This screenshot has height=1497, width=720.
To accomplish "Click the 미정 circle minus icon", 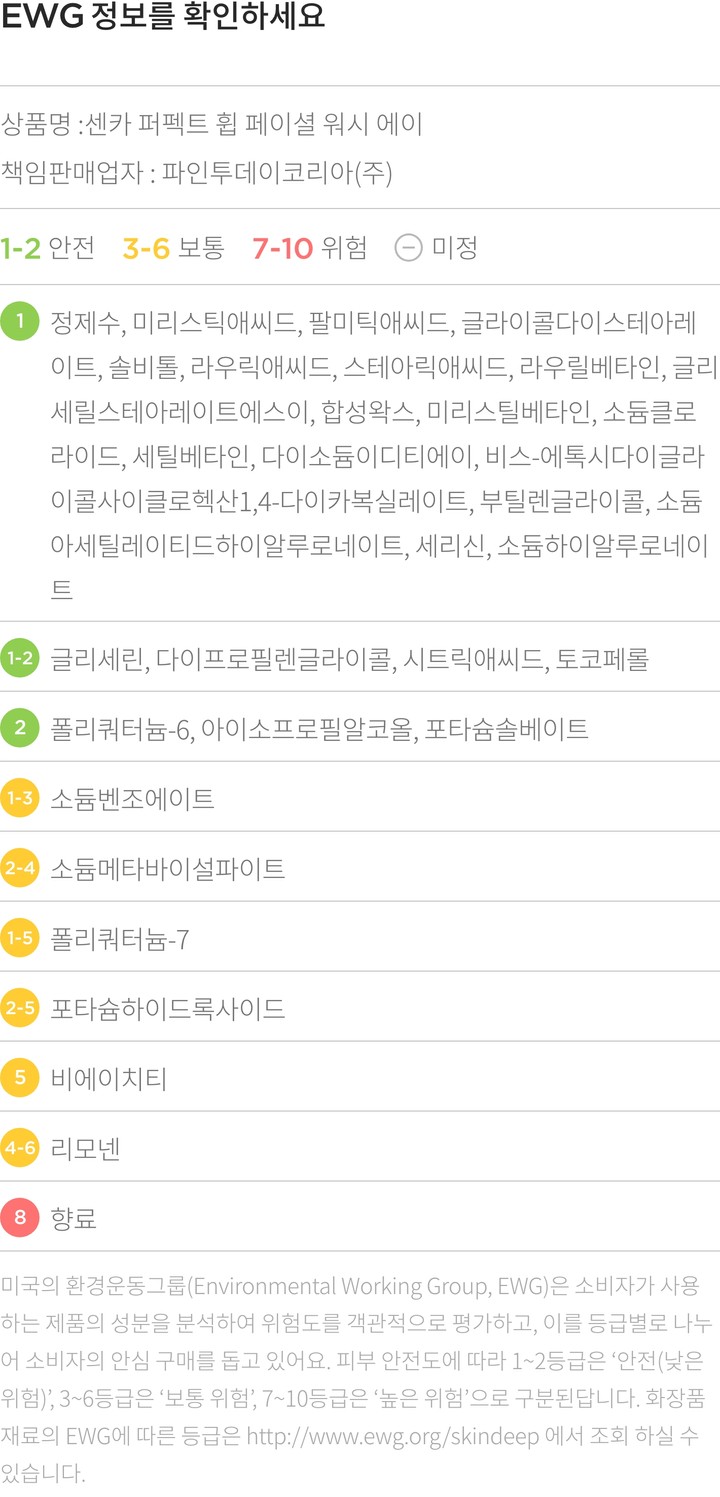I will point(409,247).
